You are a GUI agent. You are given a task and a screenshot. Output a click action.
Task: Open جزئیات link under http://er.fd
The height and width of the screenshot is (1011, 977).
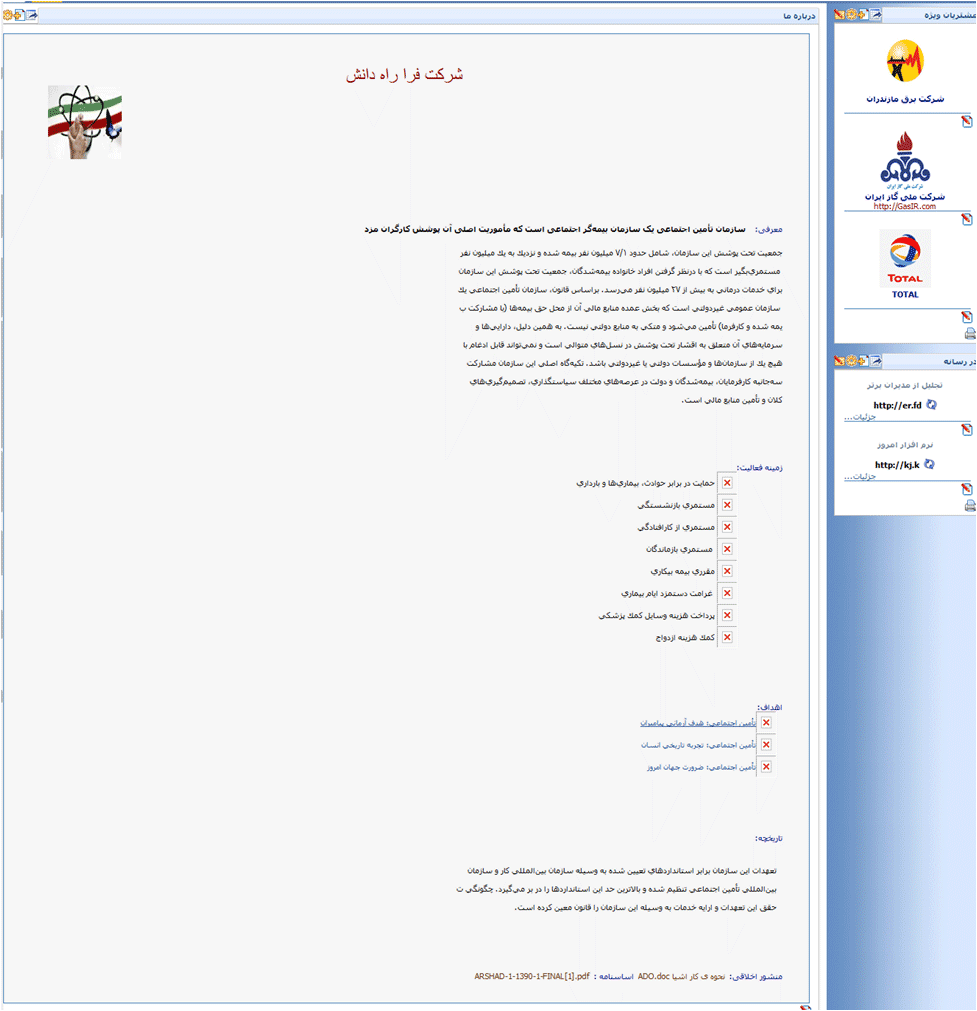pyautogui.click(x=860, y=417)
